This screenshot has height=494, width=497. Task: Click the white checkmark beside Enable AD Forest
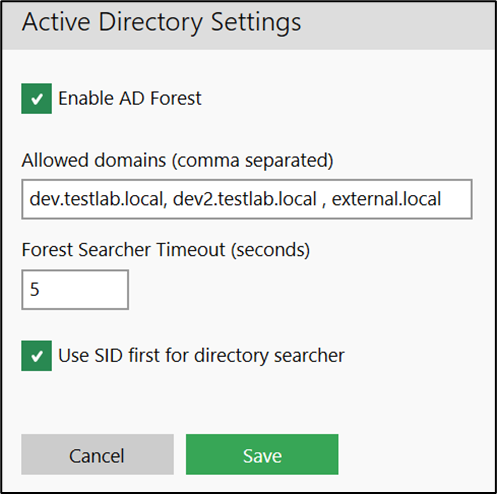(x=36, y=99)
